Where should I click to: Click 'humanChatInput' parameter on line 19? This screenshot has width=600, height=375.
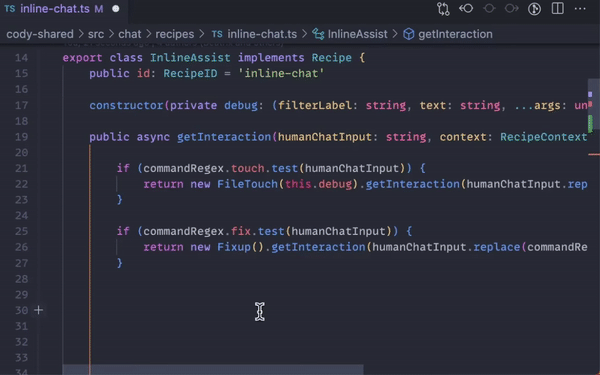tap(325, 137)
